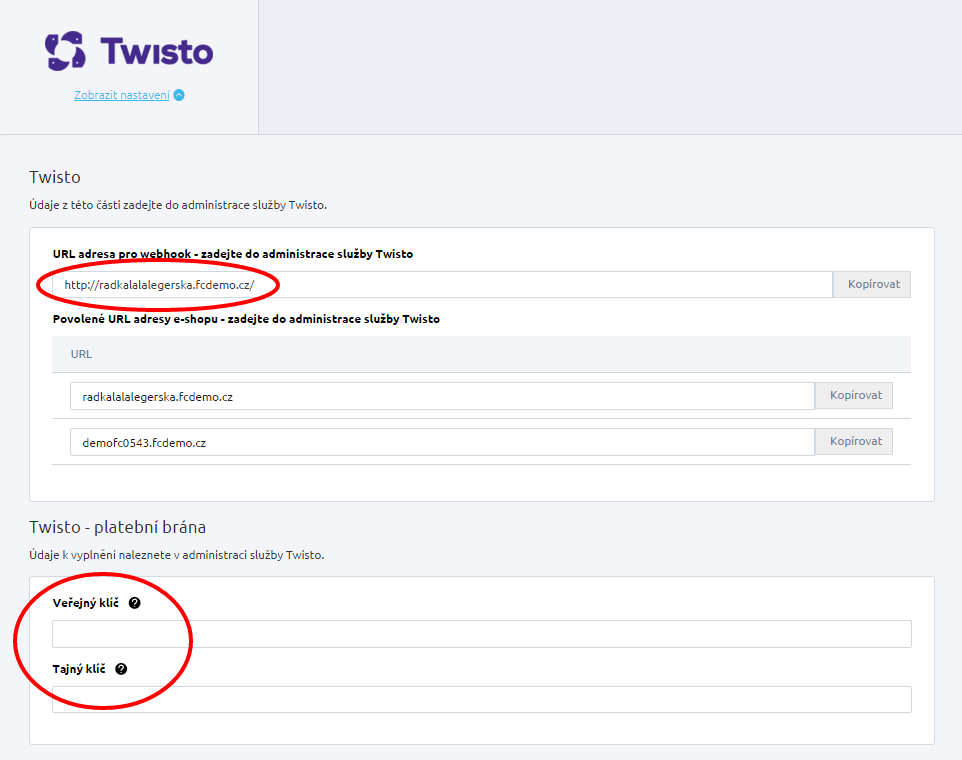Focus the 'Veřejný klíč' input field
The image size is (962, 760).
tap(482, 634)
